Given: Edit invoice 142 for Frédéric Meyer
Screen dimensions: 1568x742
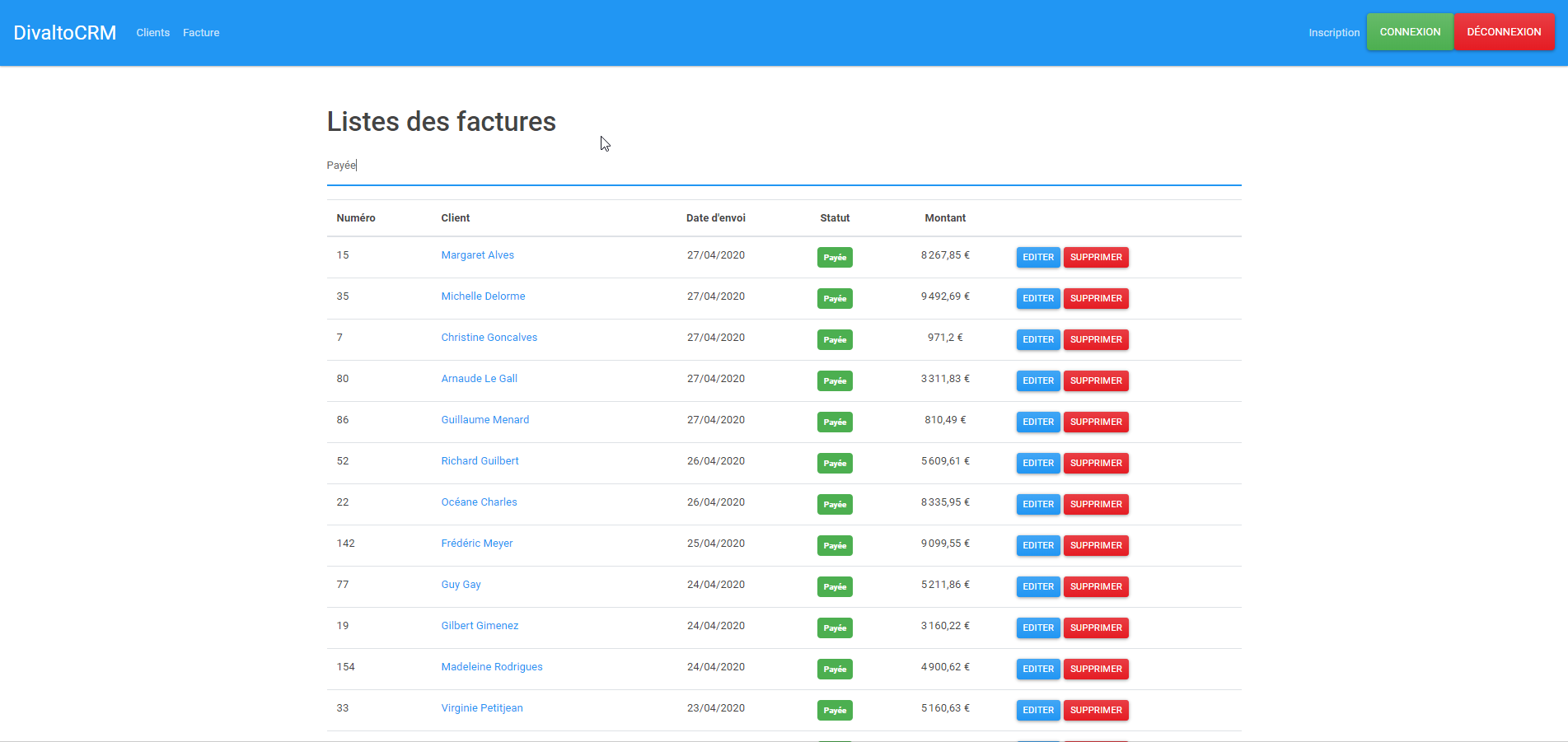Looking at the screenshot, I should (1038, 545).
